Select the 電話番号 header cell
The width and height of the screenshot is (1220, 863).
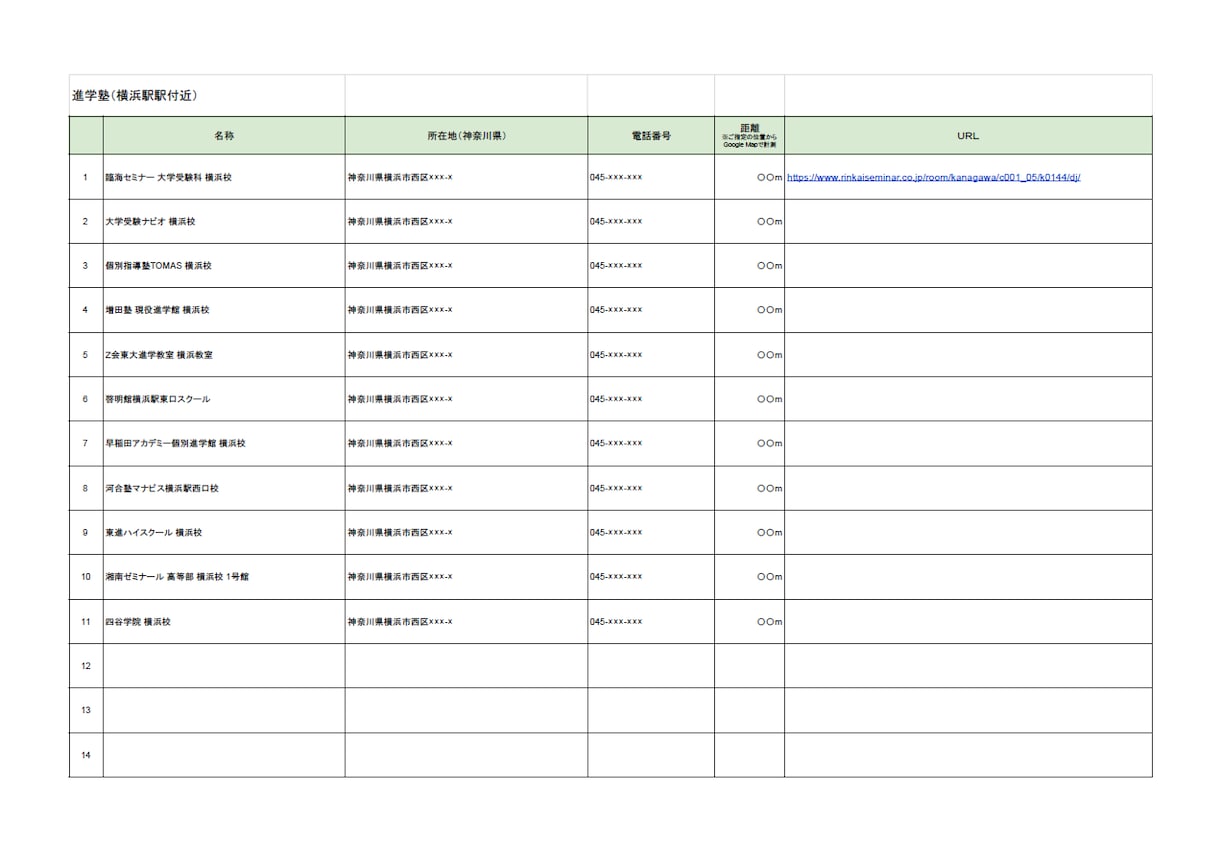tap(651, 136)
